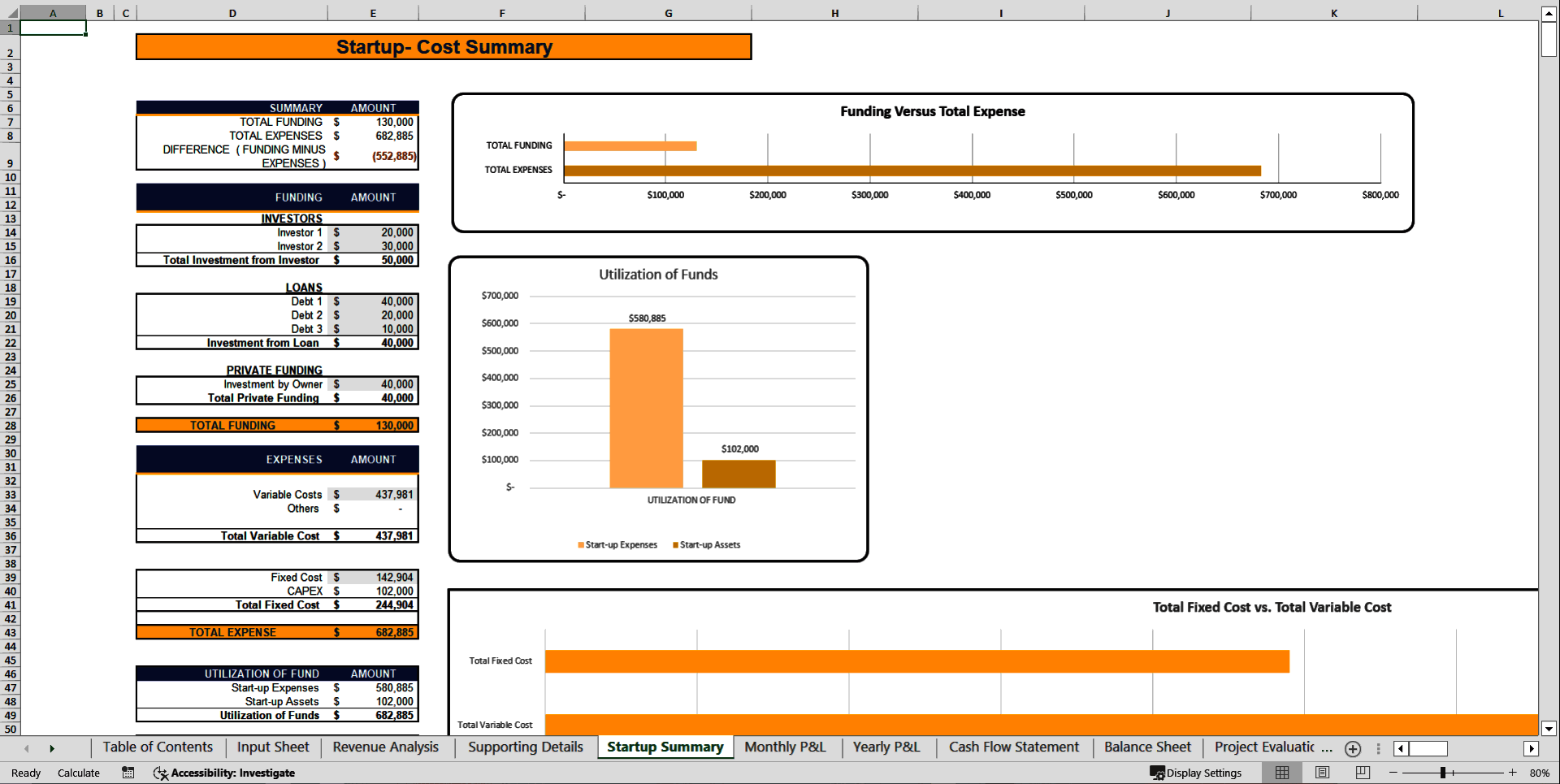
Task: Switch to the Monthly P&L tab
Action: (784, 747)
